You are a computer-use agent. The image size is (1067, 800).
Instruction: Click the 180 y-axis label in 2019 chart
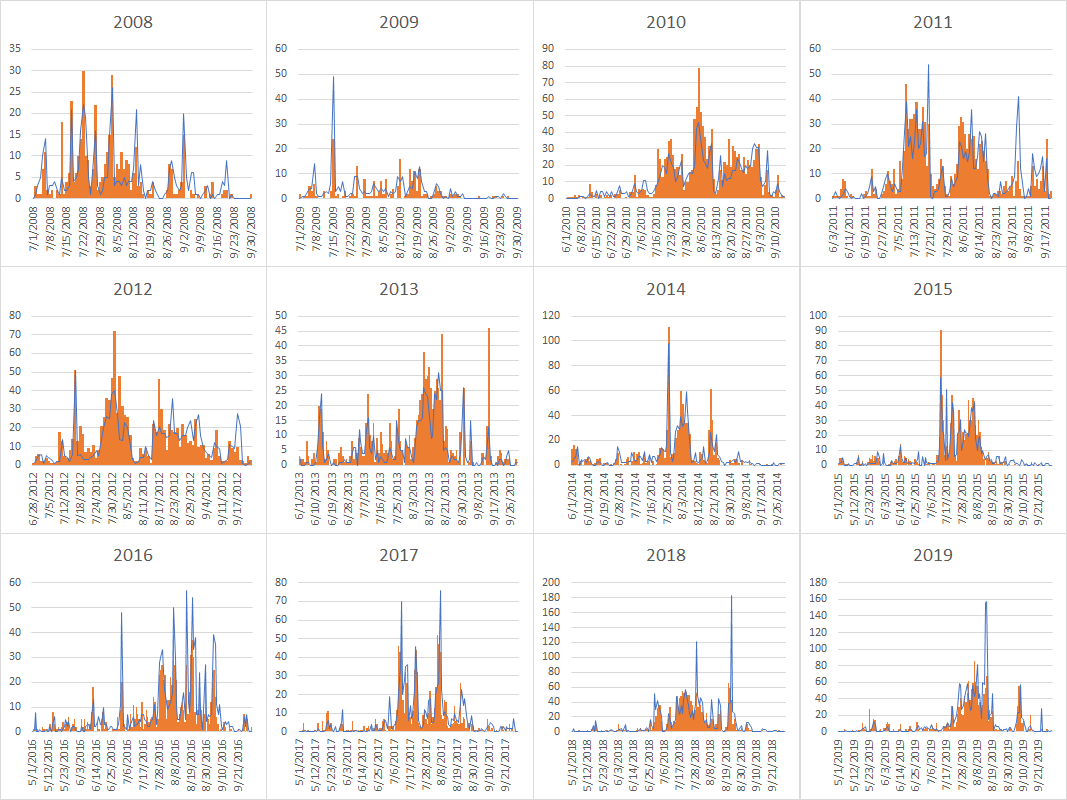(x=815, y=582)
